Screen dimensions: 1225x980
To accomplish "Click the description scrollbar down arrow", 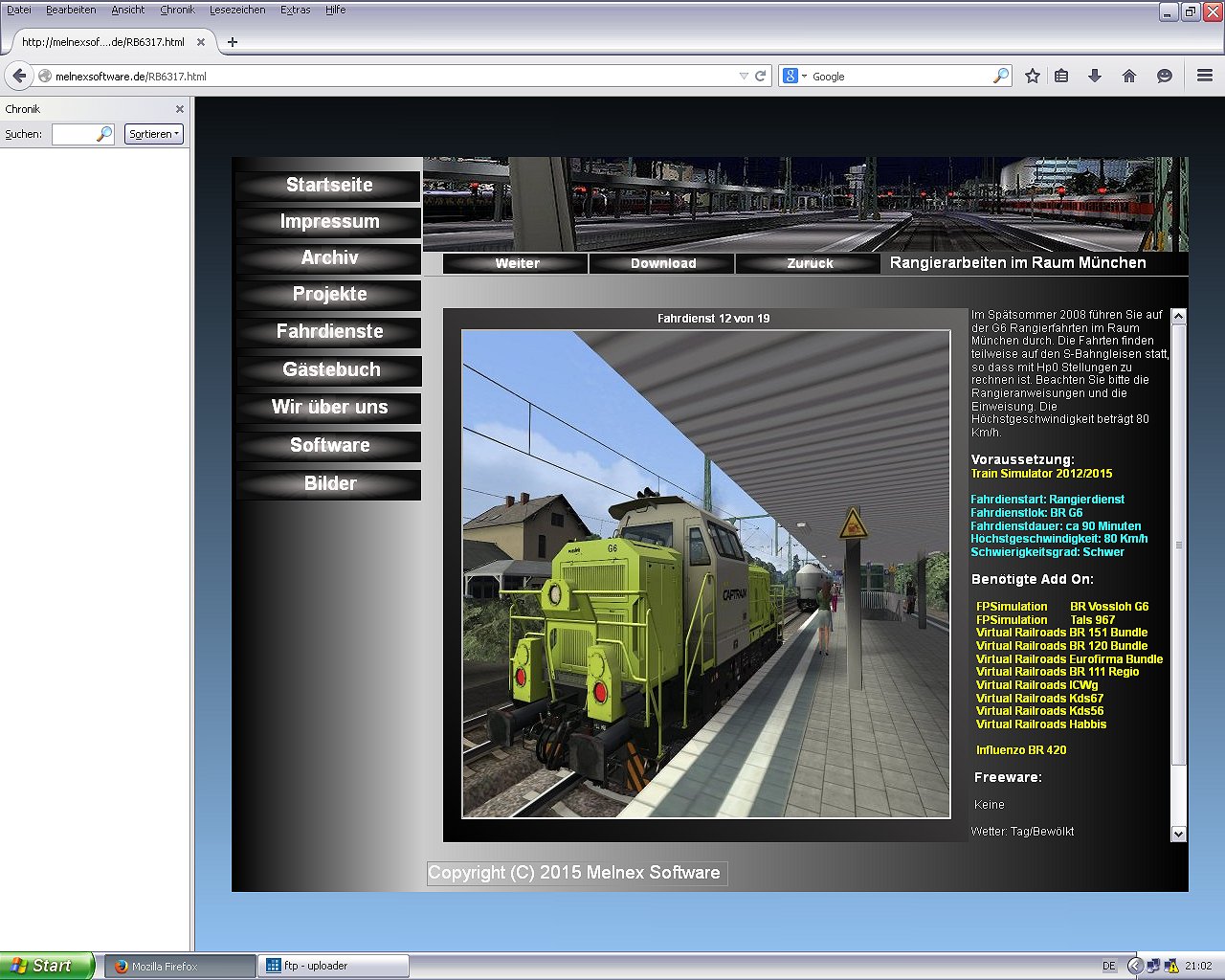I will [1179, 834].
